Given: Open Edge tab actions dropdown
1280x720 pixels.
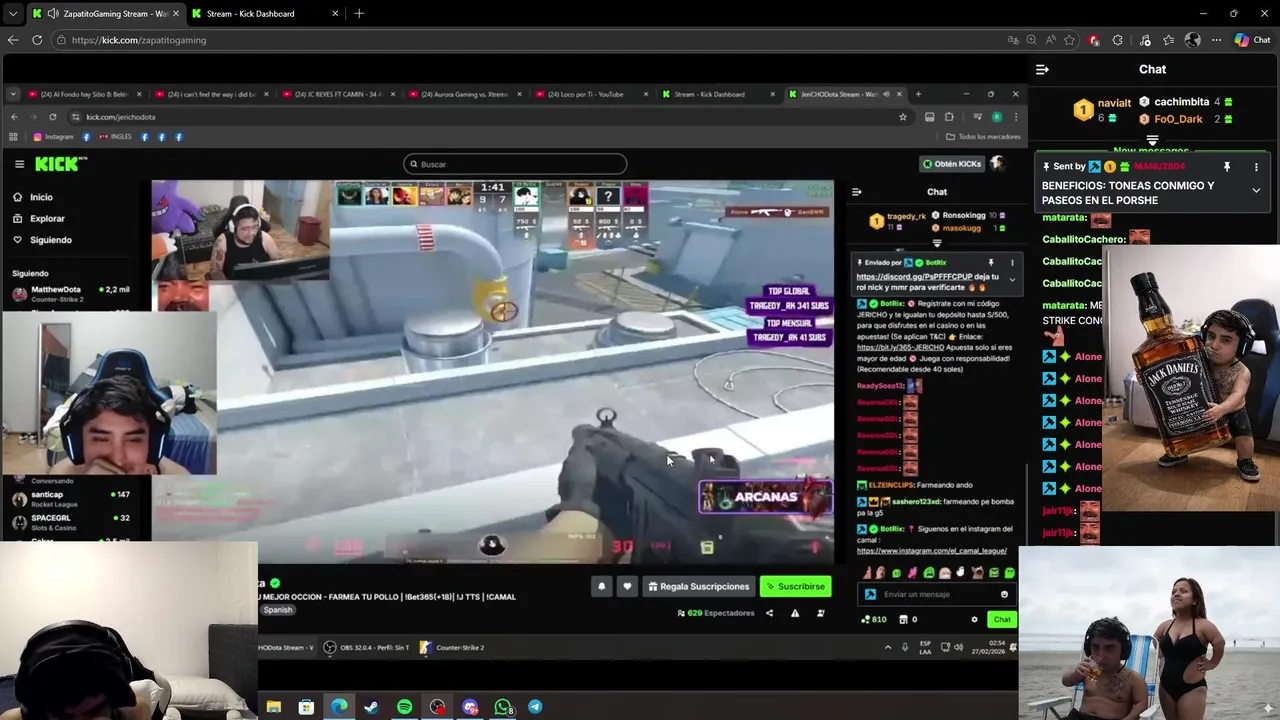Looking at the screenshot, I should point(12,14).
